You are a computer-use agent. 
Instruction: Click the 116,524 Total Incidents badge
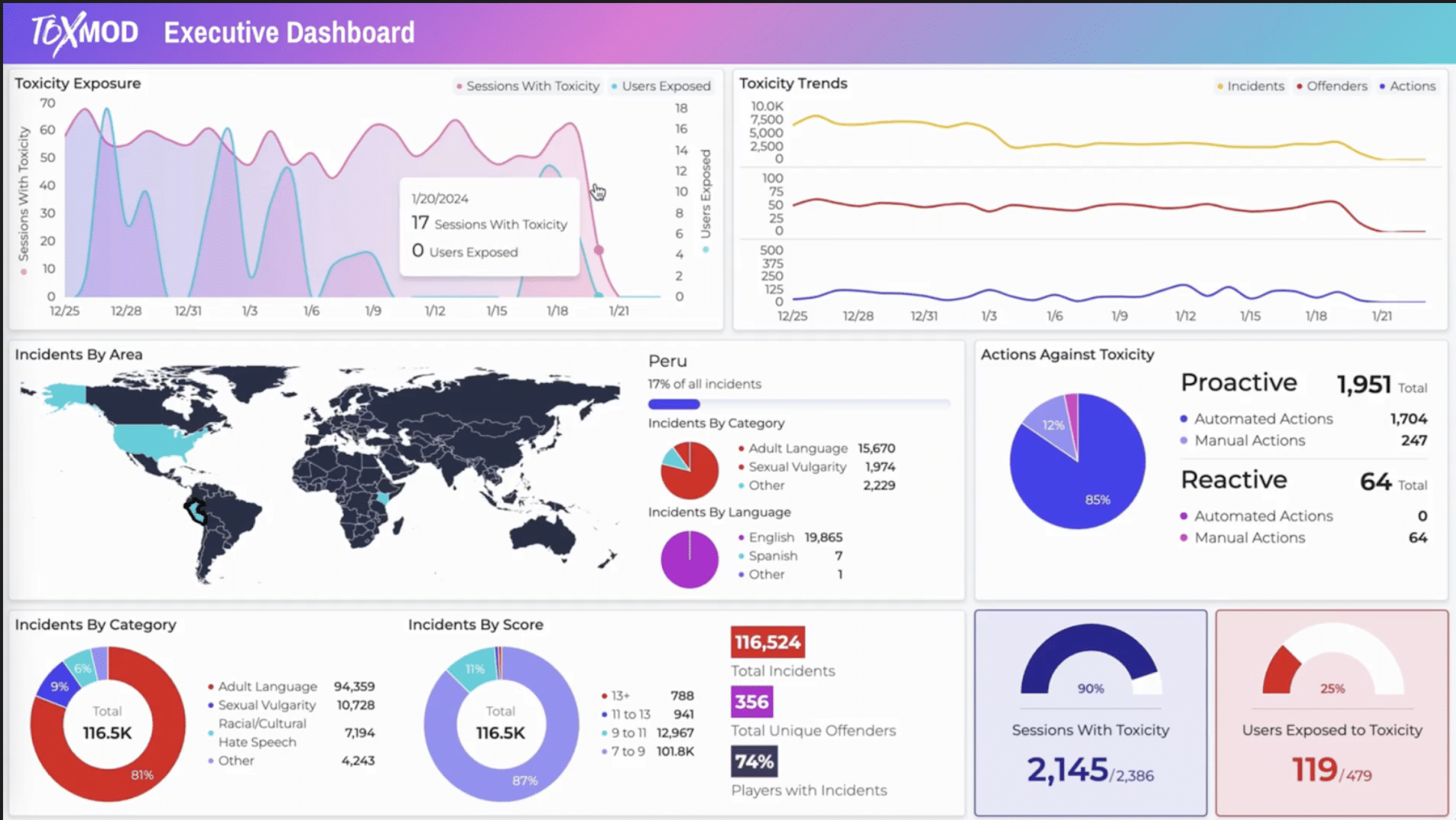pos(768,642)
